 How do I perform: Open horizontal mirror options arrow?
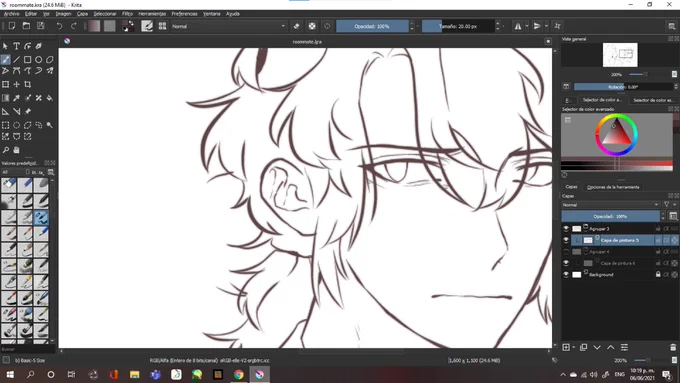(527, 26)
